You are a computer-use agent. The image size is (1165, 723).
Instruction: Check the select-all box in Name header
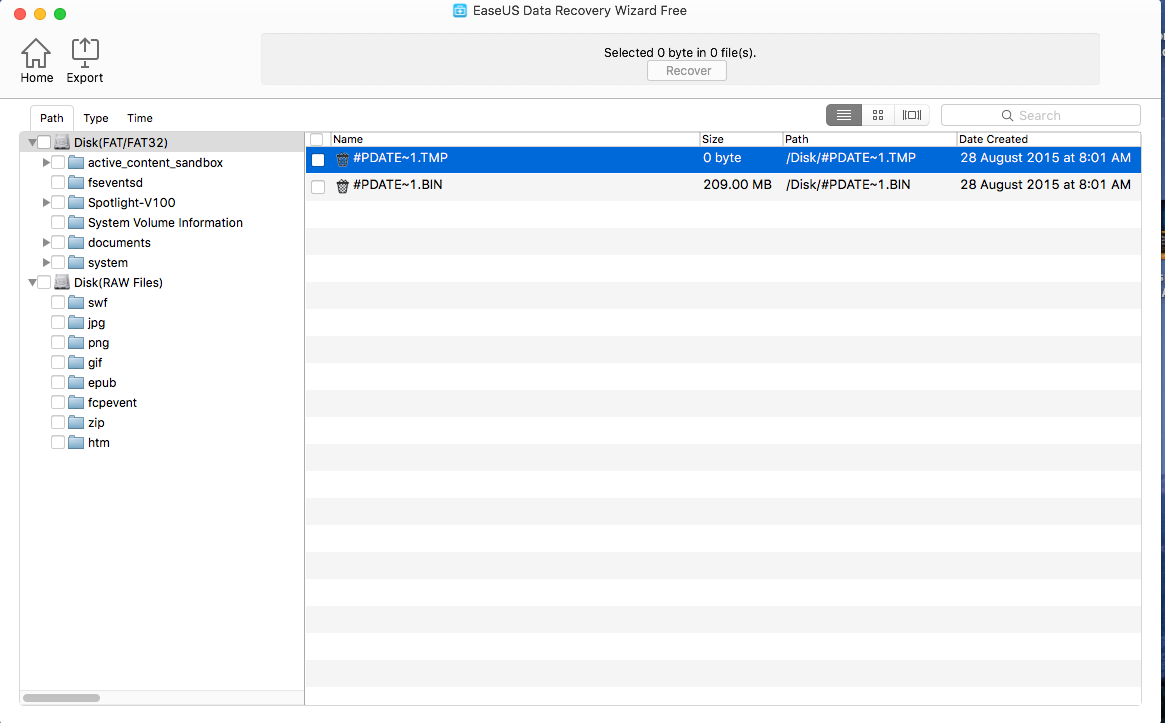[x=317, y=139]
